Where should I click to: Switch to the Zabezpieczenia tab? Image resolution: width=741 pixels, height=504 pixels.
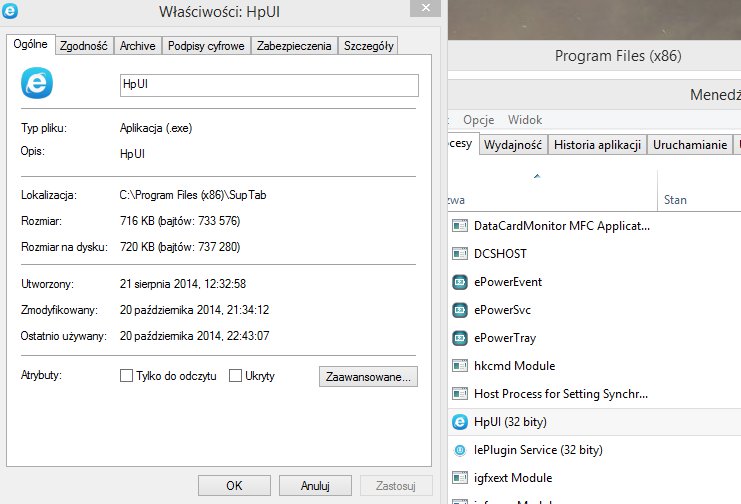click(294, 46)
